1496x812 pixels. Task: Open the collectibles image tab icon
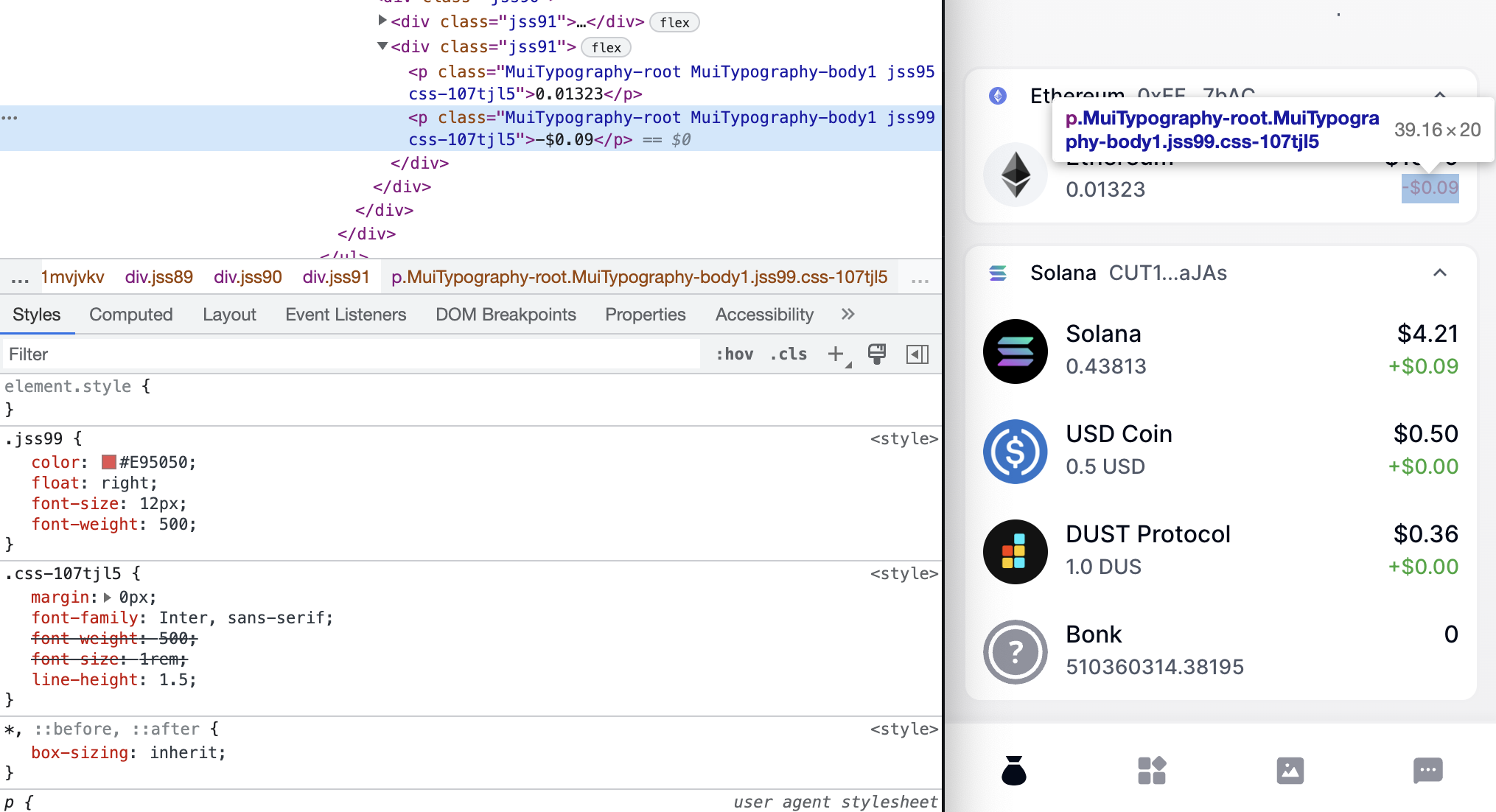point(1290,771)
